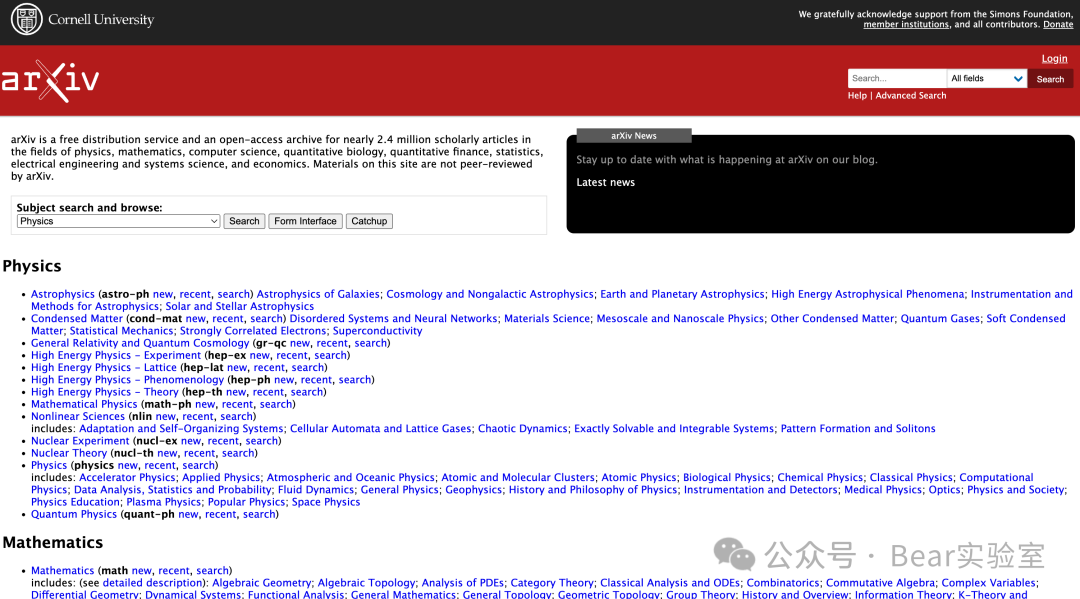Open the Quantum Physics link
Image resolution: width=1080 pixels, height=599 pixels.
(74, 515)
